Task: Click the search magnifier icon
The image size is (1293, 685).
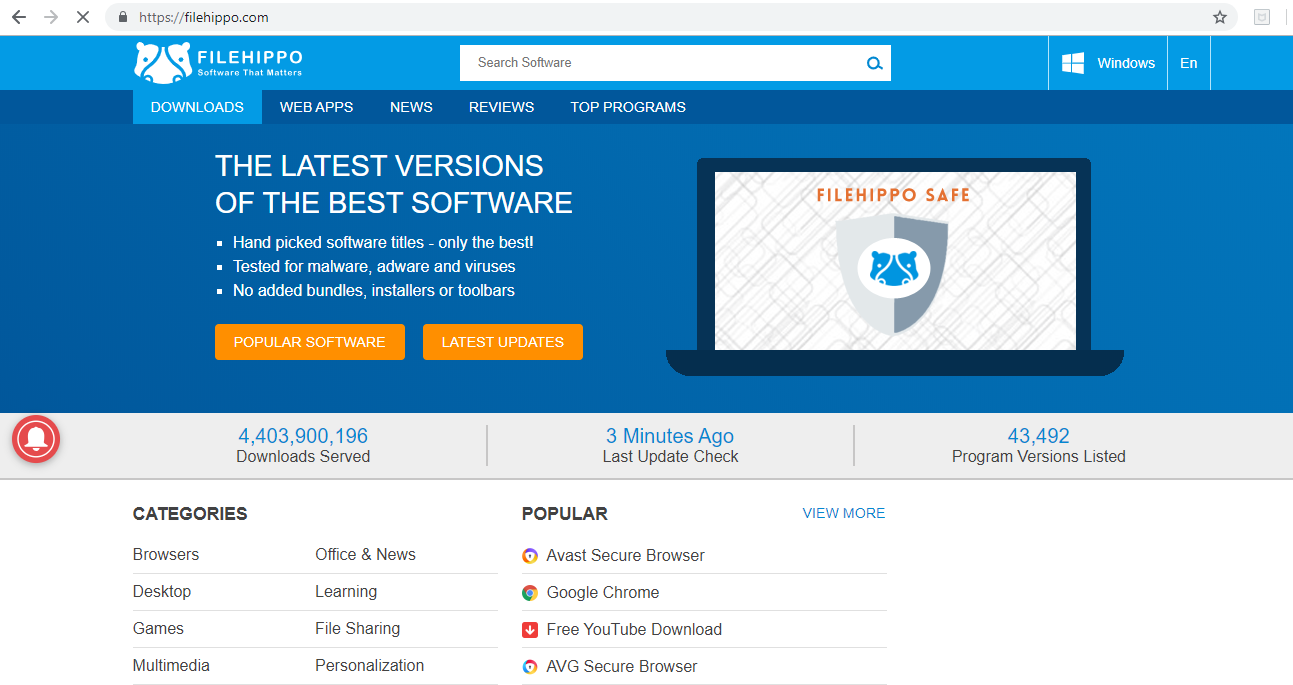Action: click(x=874, y=63)
